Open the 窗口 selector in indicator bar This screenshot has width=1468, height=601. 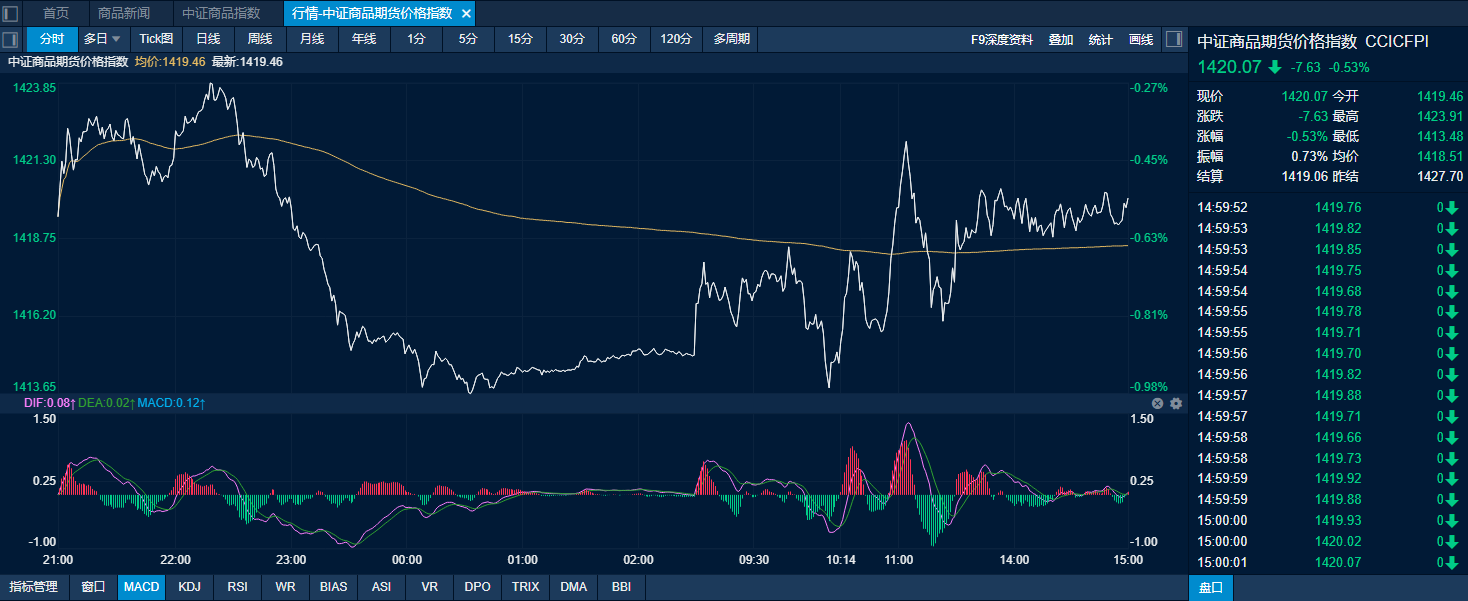point(93,587)
